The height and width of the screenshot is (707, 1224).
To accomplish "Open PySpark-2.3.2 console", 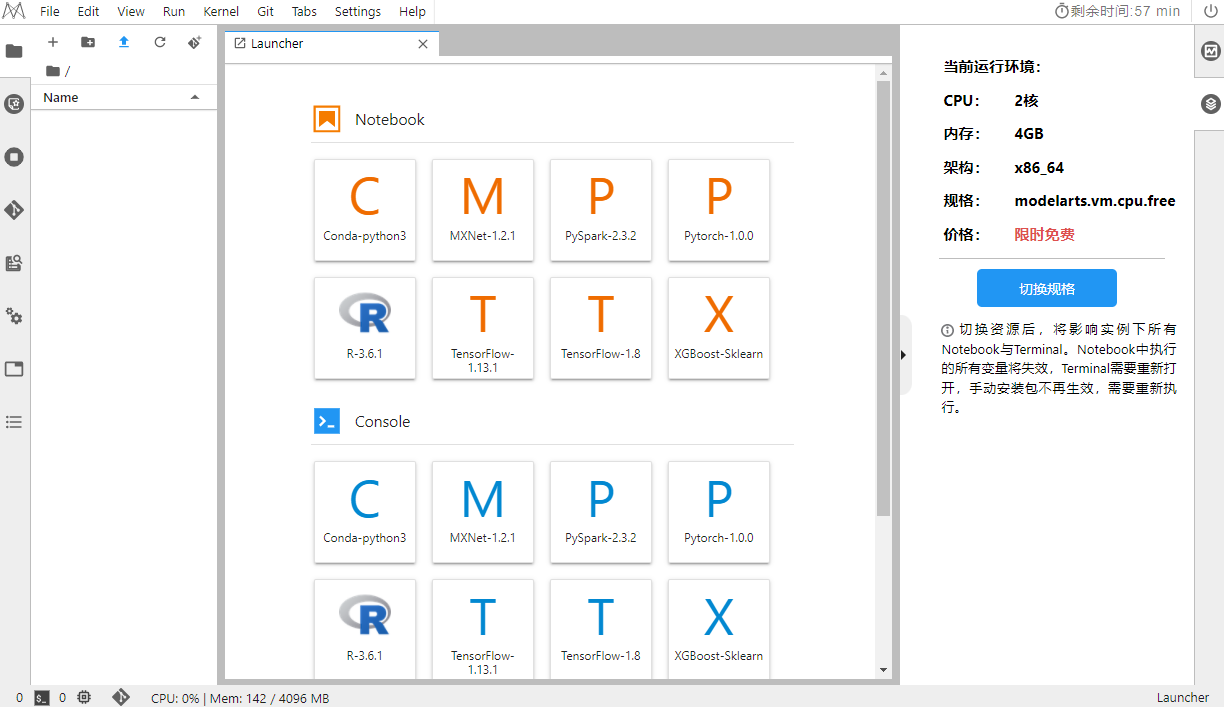I will 601,512.
